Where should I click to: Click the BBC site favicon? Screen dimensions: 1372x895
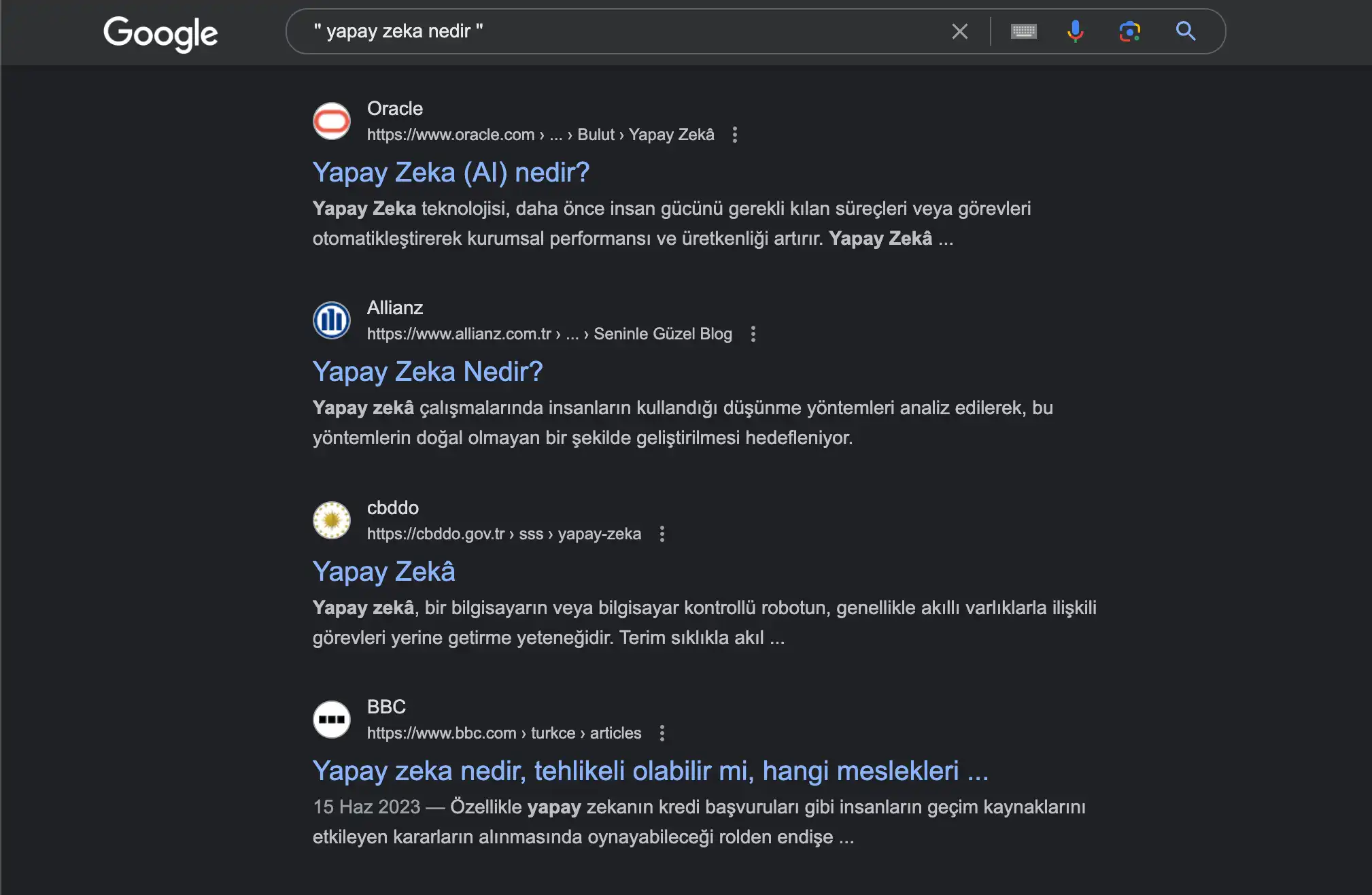(x=331, y=719)
